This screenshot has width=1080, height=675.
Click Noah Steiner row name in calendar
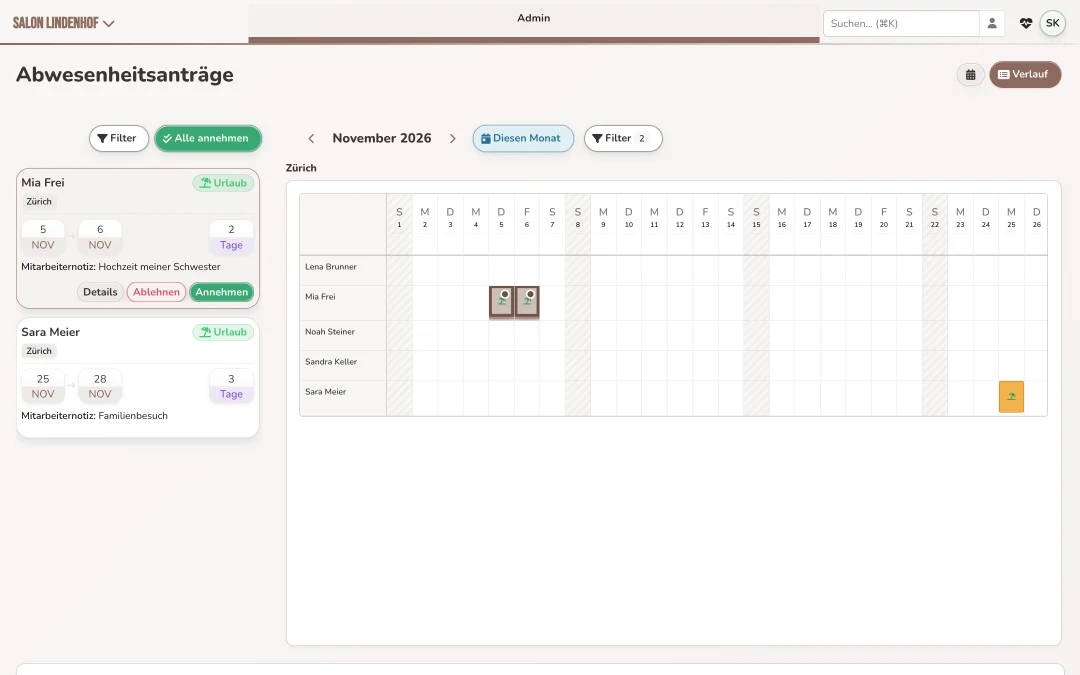point(330,331)
